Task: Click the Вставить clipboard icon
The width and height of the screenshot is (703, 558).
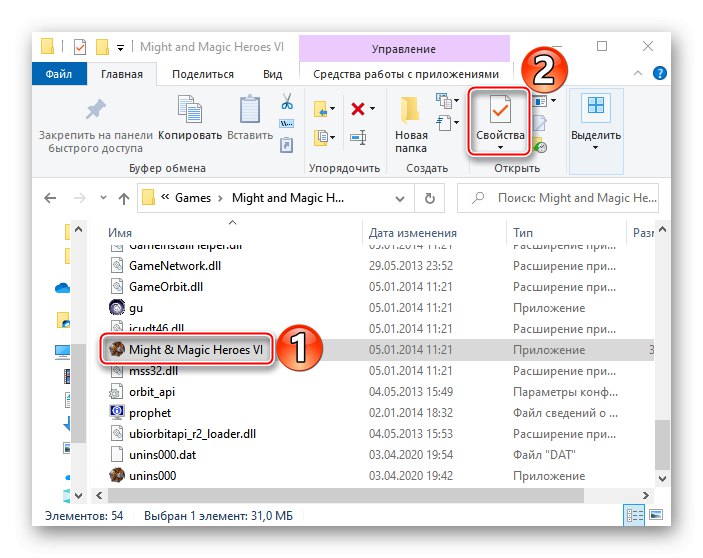Action: pyautogui.click(x=250, y=109)
